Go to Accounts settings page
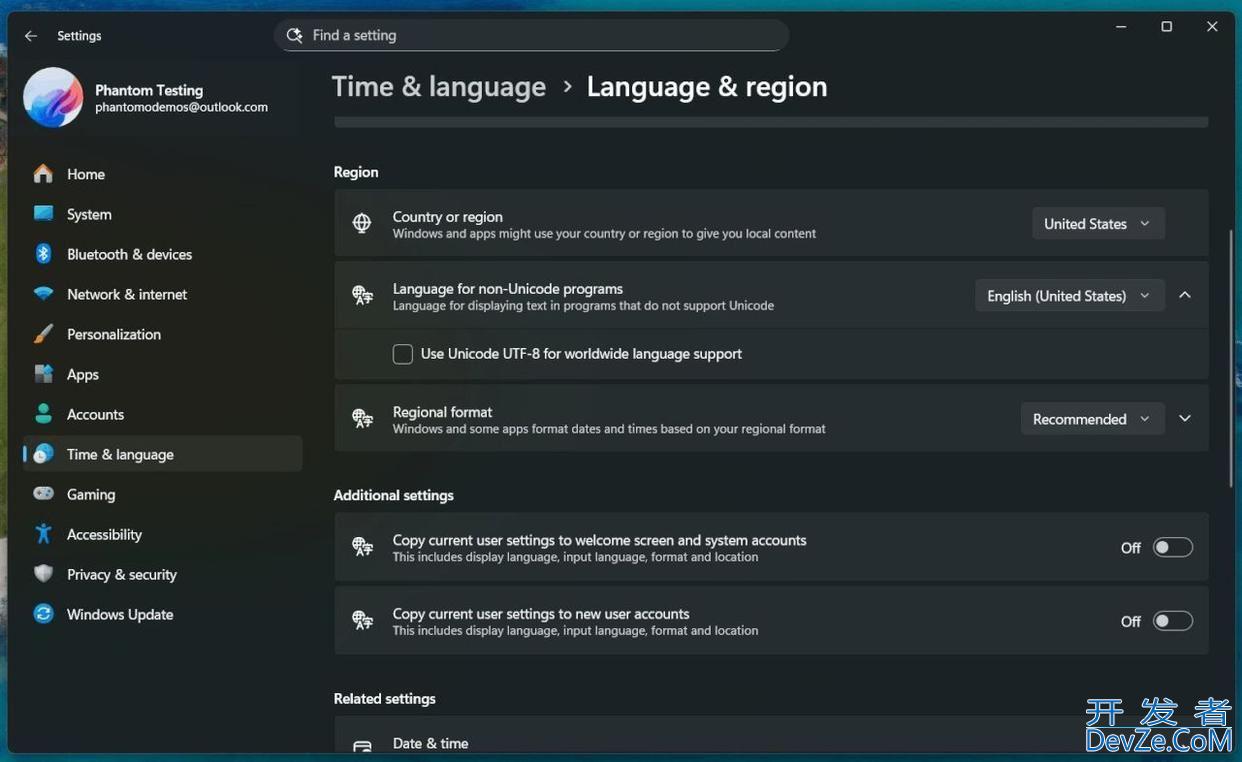The height and width of the screenshot is (762, 1242). coord(95,414)
